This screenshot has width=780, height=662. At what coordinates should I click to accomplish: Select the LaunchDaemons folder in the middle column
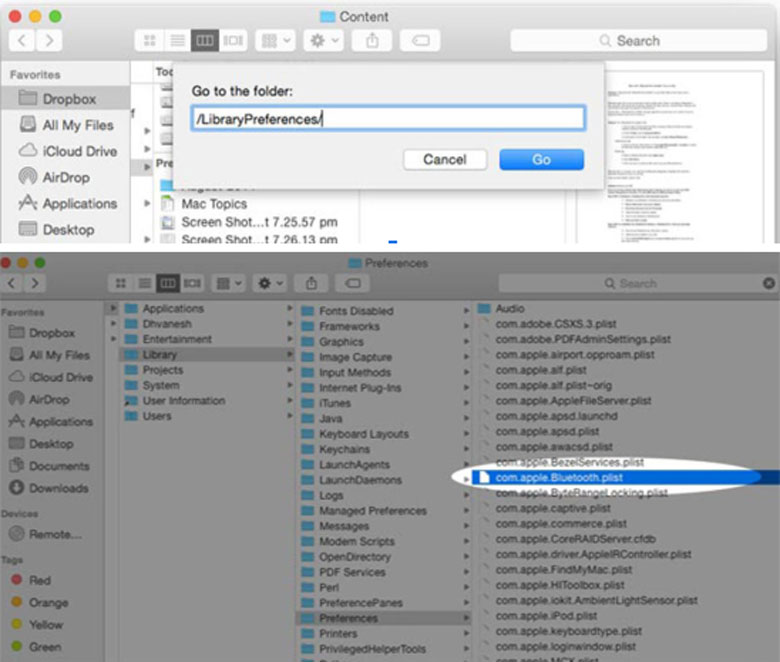click(362, 480)
